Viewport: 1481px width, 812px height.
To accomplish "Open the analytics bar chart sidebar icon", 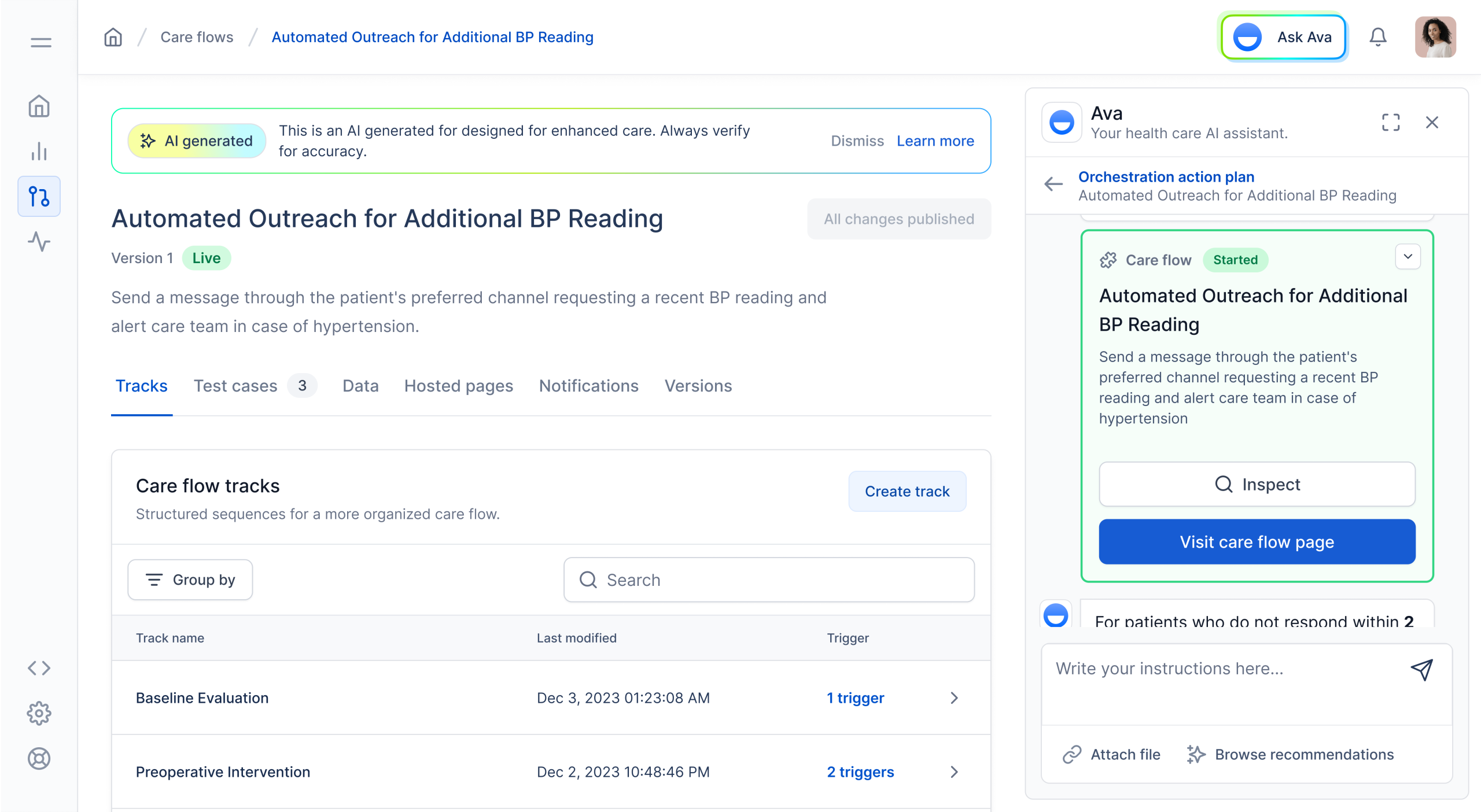I will (x=39, y=152).
